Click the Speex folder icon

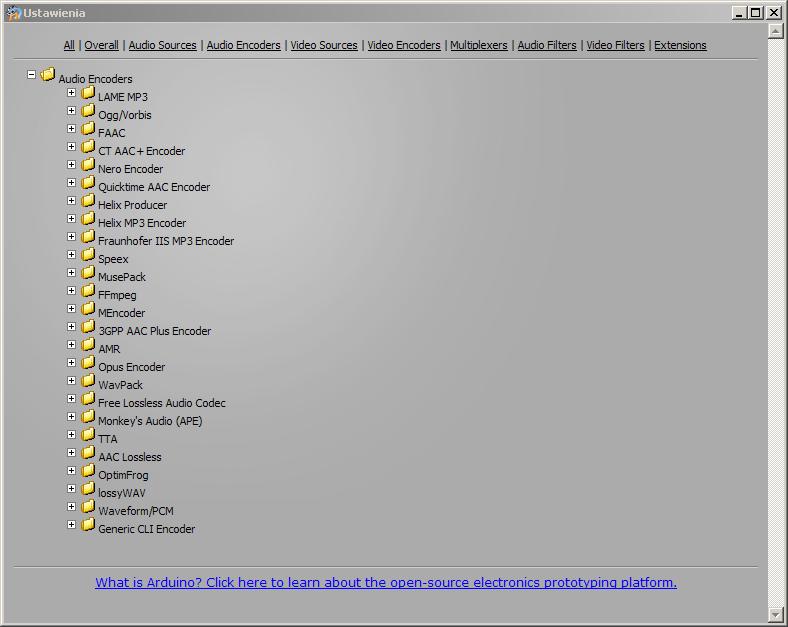pos(88,255)
